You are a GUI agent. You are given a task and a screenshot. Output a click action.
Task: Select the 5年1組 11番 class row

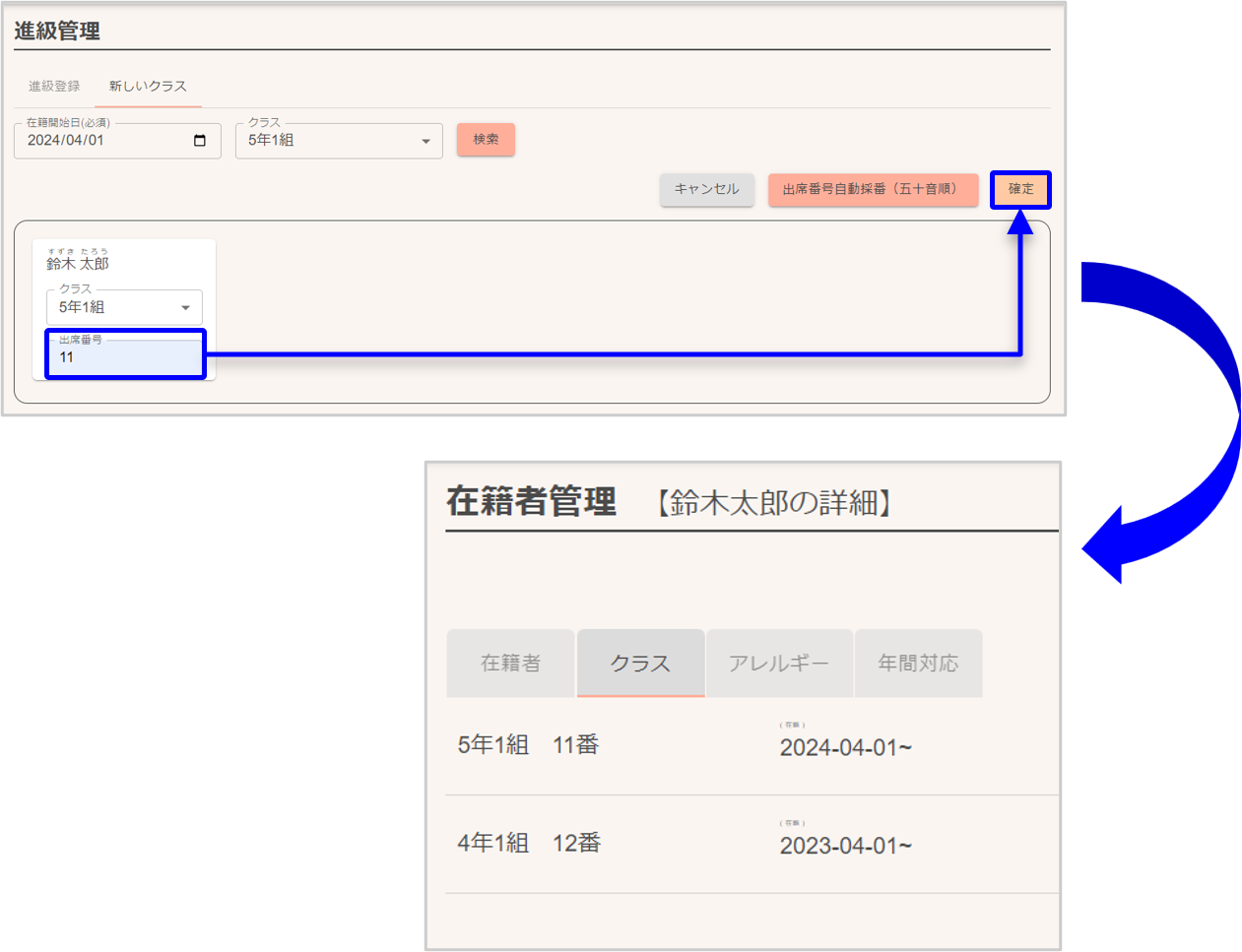tap(529, 745)
